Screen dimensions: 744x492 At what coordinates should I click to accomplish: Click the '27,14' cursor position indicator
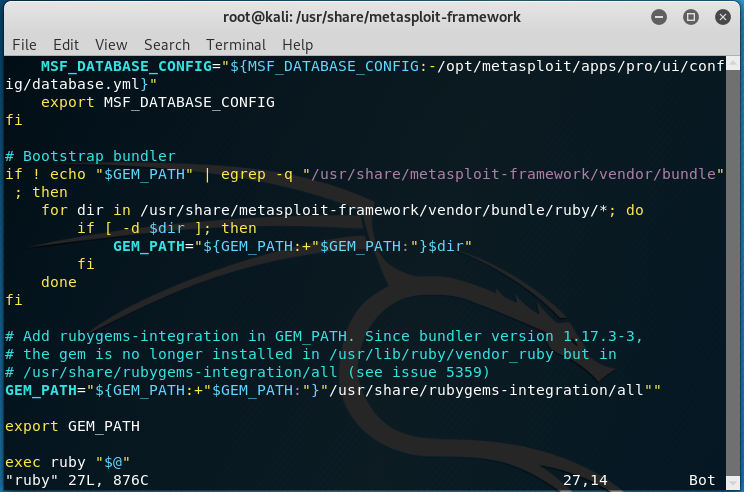pos(585,480)
